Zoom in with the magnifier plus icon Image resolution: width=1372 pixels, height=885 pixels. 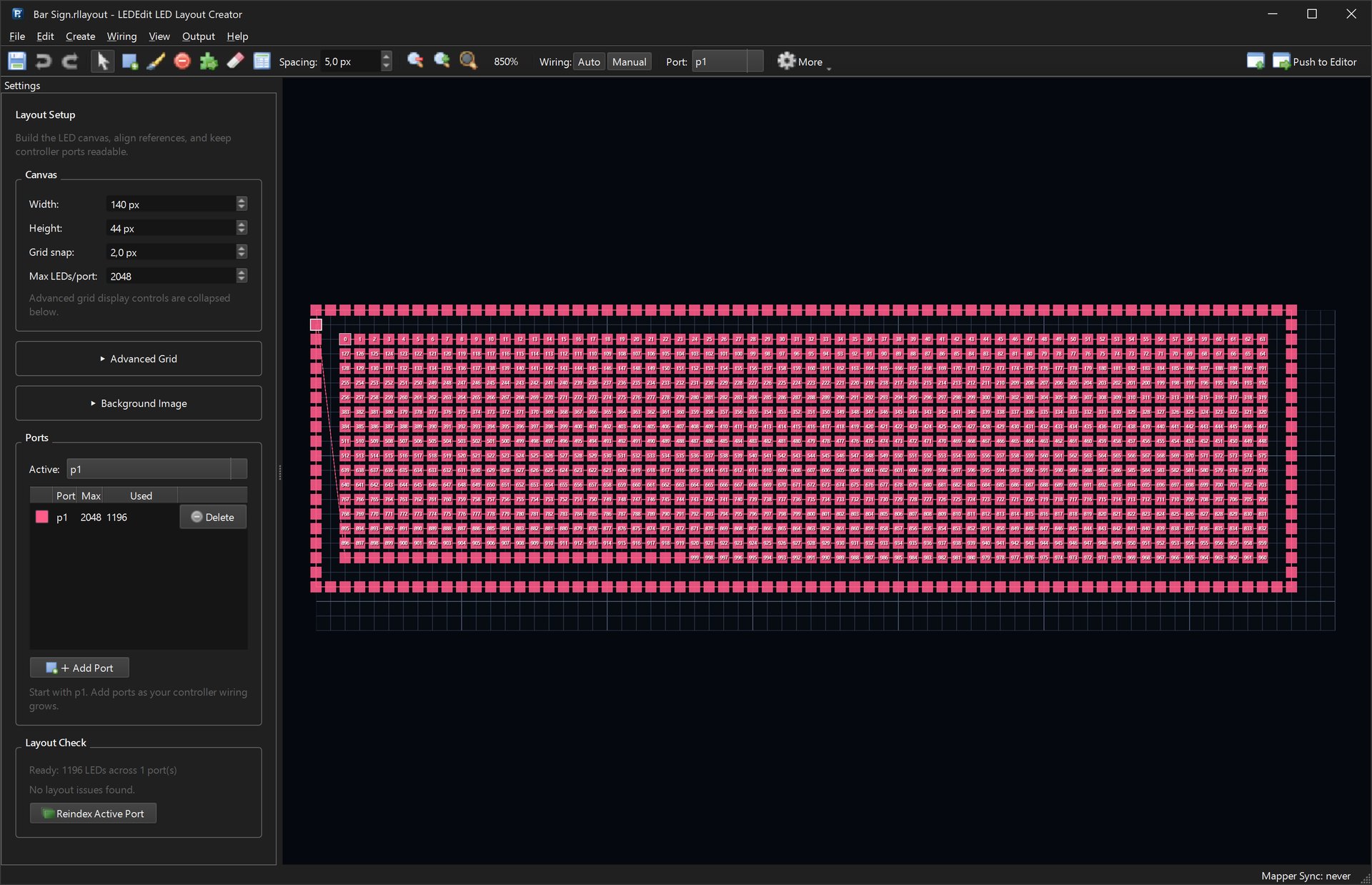(442, 61)
